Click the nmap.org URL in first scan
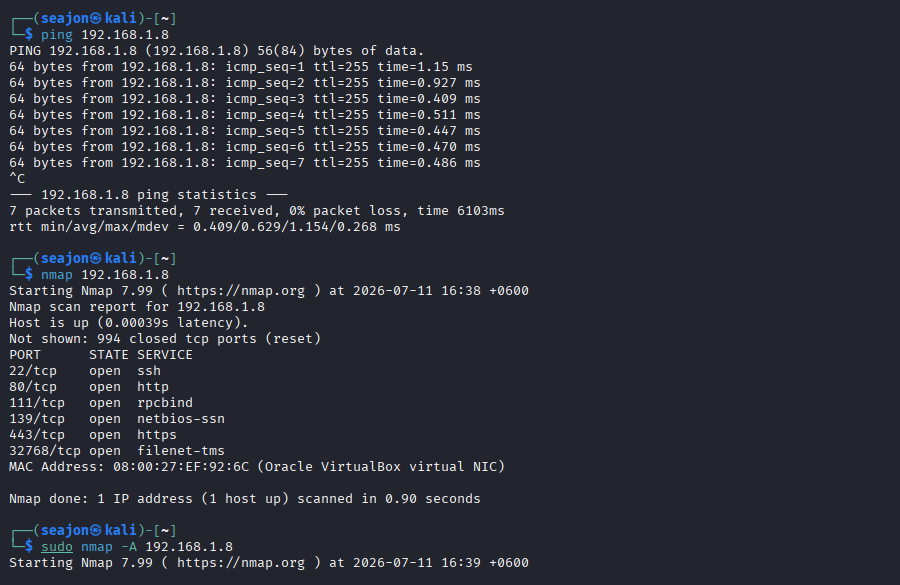 (x=241, y=290)
